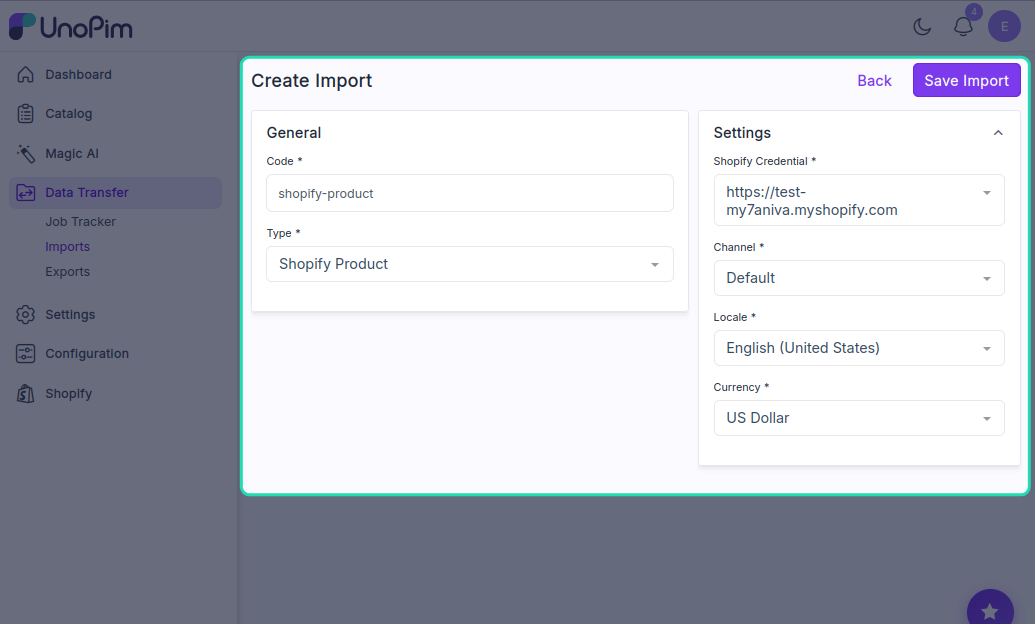
Task: Open notifications bell icon
Action: click(963, 26)
